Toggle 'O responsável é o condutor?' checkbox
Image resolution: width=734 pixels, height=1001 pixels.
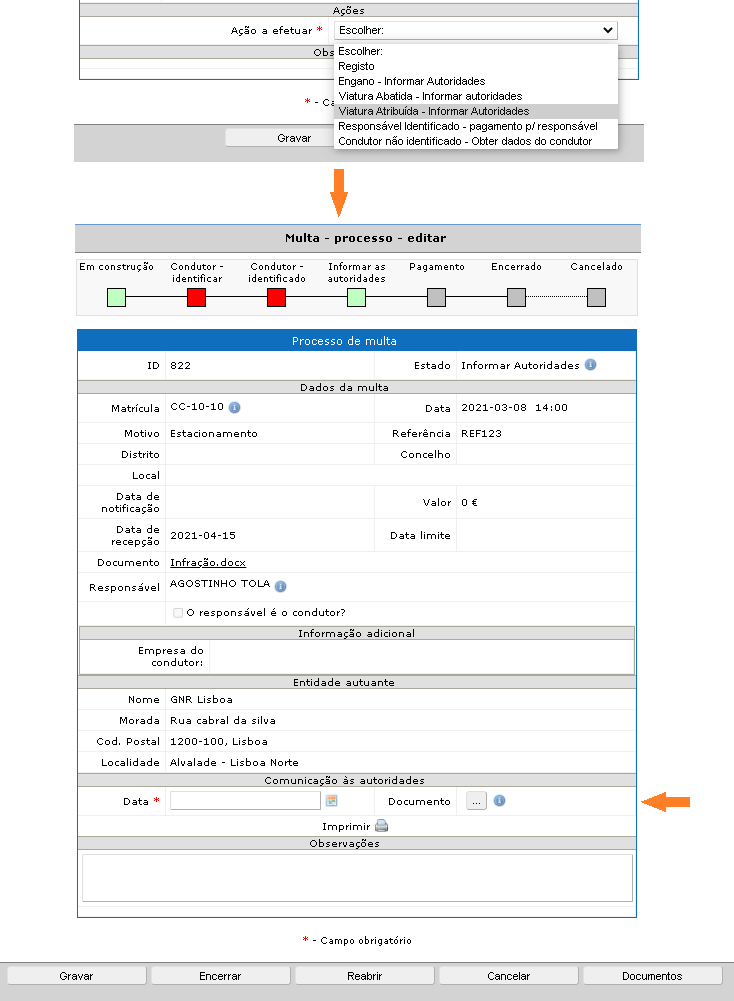[178, 612]
